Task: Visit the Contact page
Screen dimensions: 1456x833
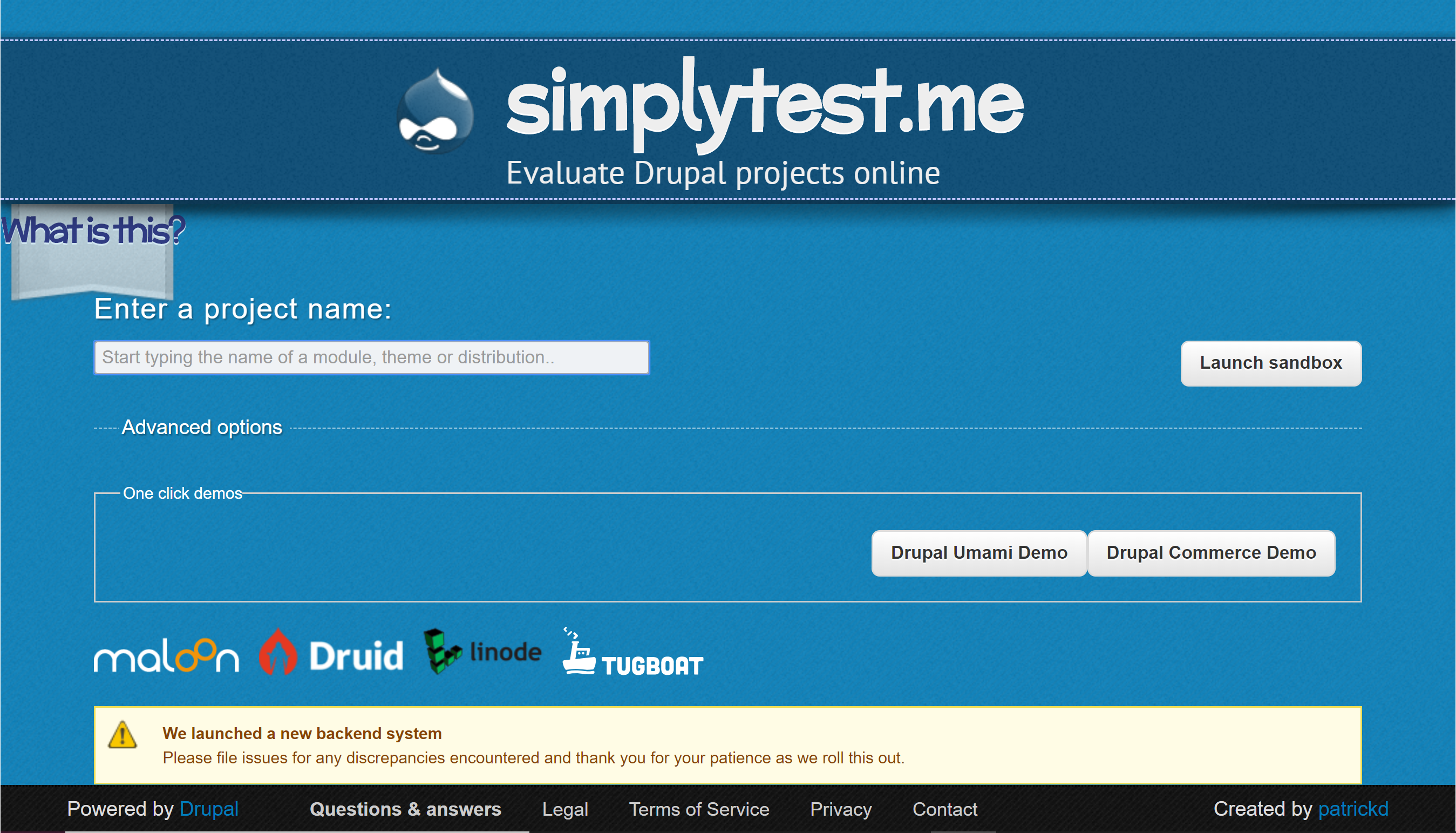Action: point(944,809)
